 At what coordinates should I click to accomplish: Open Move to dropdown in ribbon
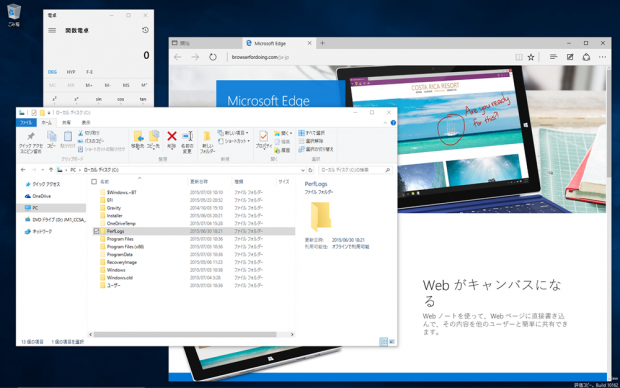(x=138, y=140)
